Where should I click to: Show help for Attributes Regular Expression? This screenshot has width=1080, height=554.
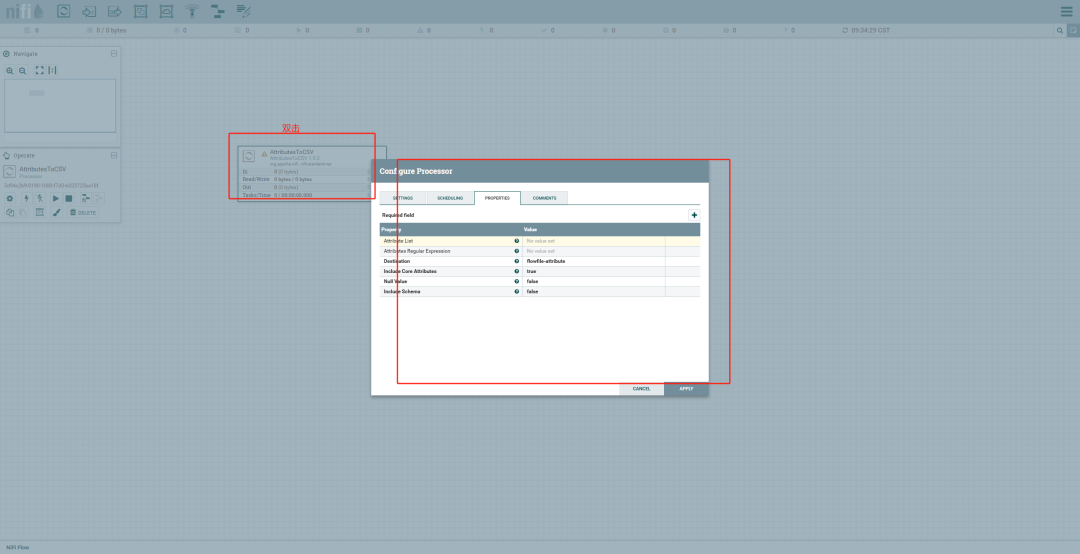pos(517,251)
